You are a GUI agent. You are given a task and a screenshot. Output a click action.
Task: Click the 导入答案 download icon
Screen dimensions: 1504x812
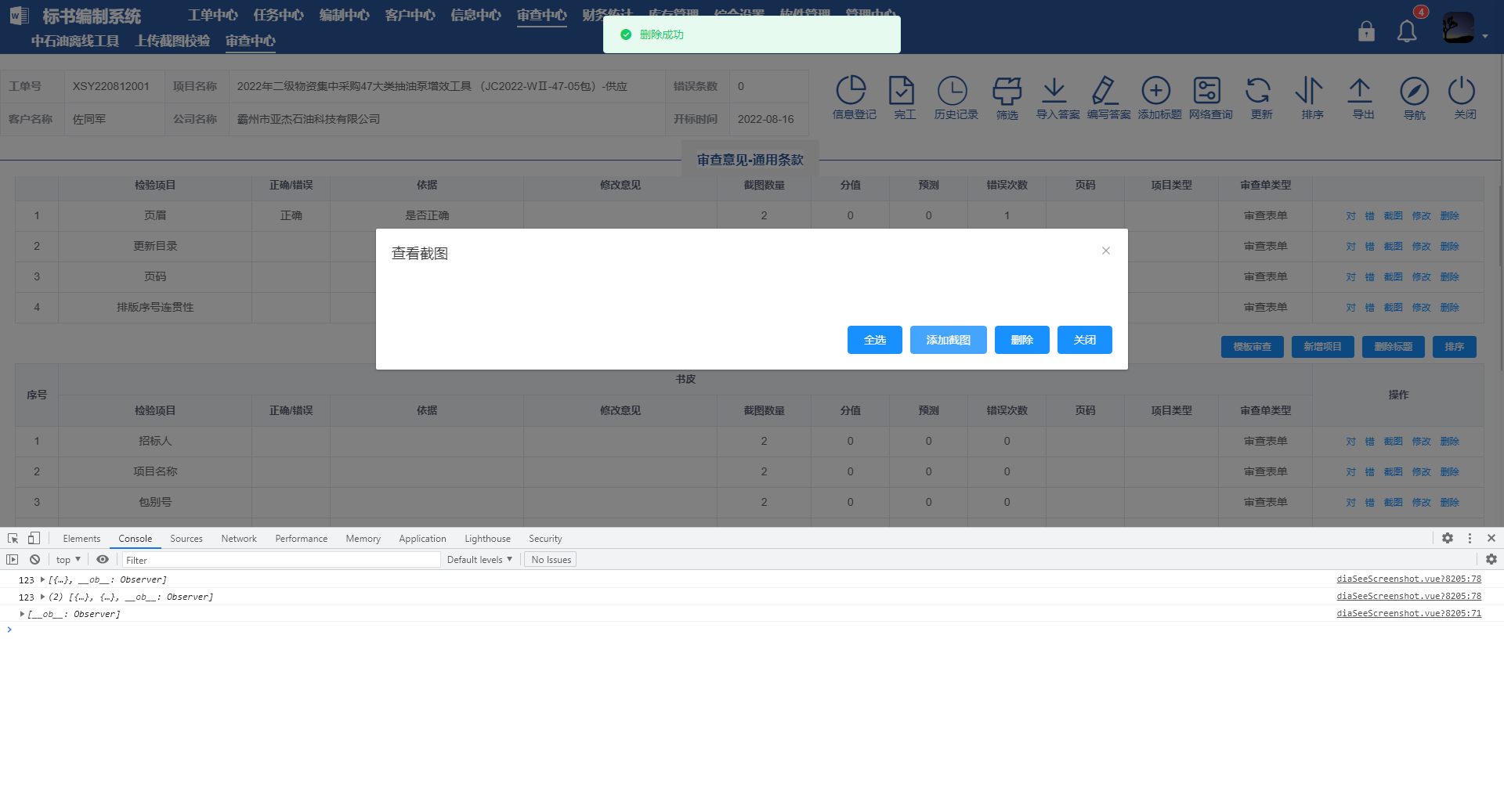pos(1054,91)
